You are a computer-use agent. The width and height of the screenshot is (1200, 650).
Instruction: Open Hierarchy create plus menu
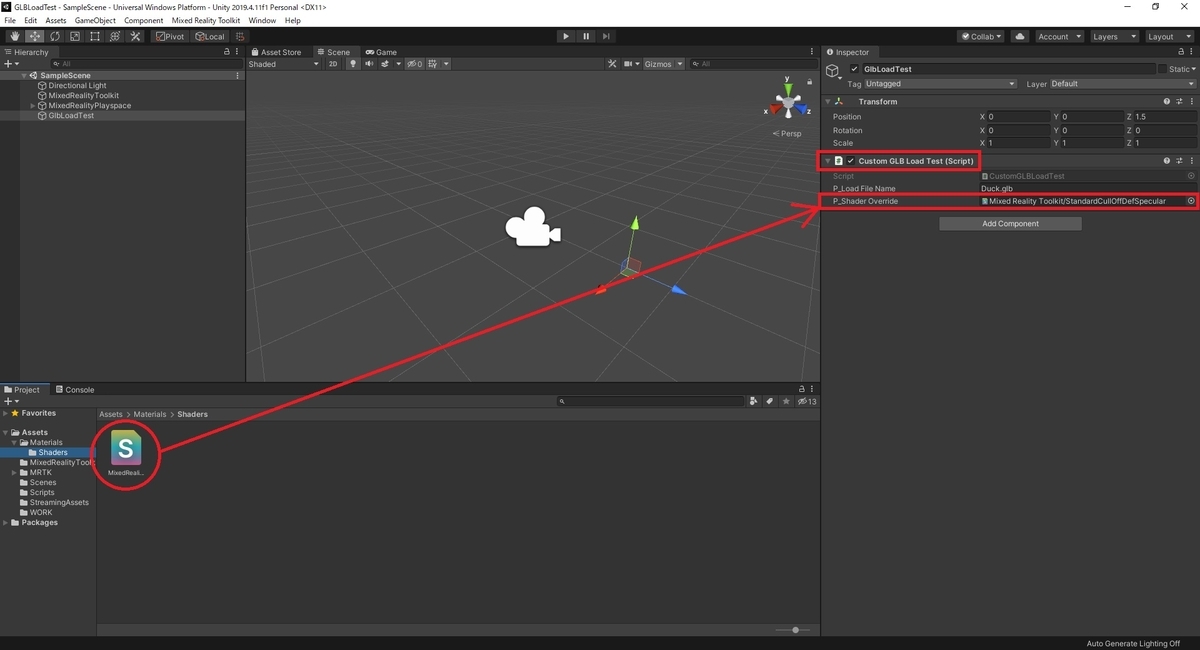click(11, 64)
